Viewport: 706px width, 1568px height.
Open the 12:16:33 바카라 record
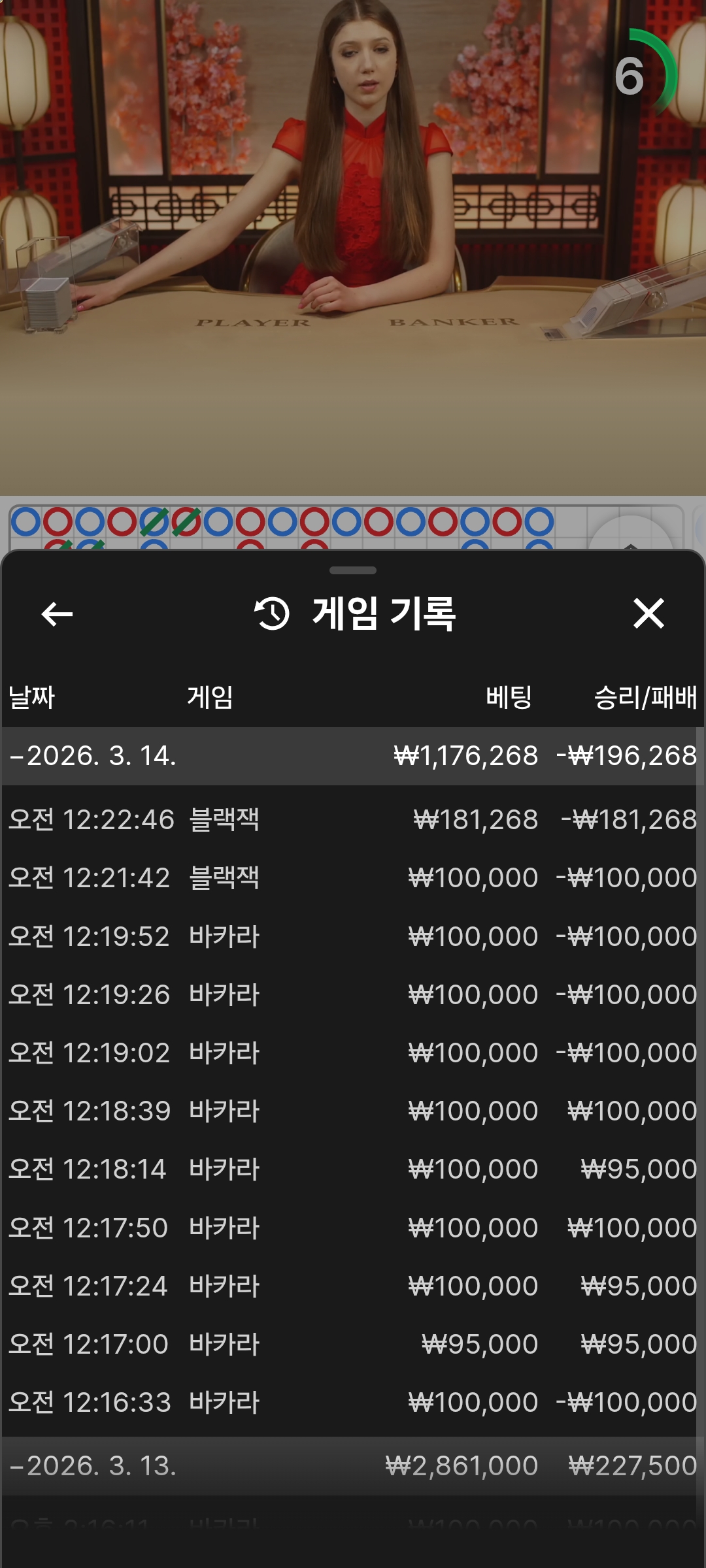click(353, 1403)
